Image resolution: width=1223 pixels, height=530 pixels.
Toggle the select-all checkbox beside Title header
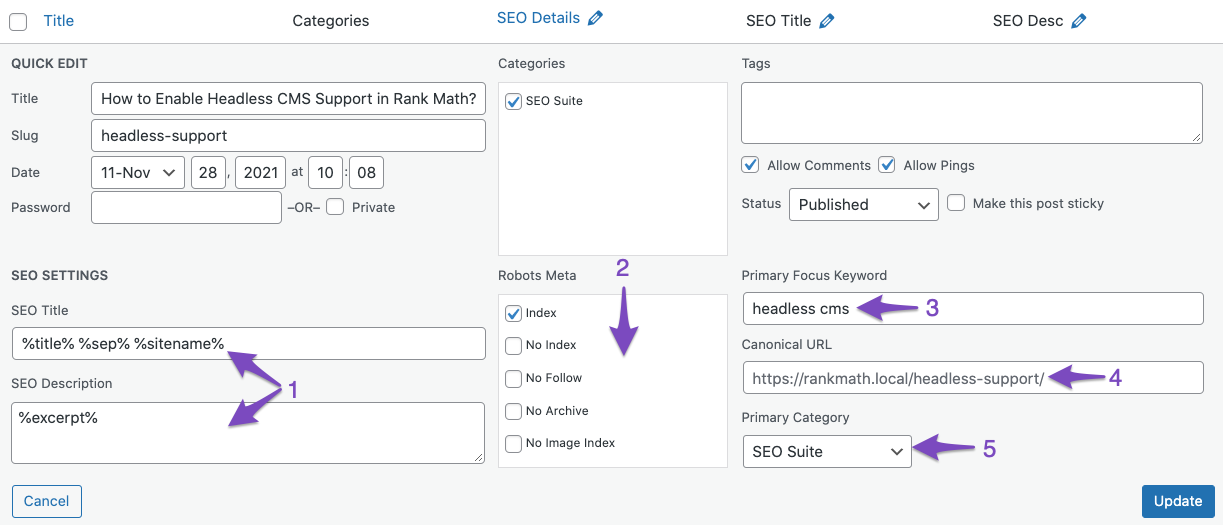coord(19,21)
